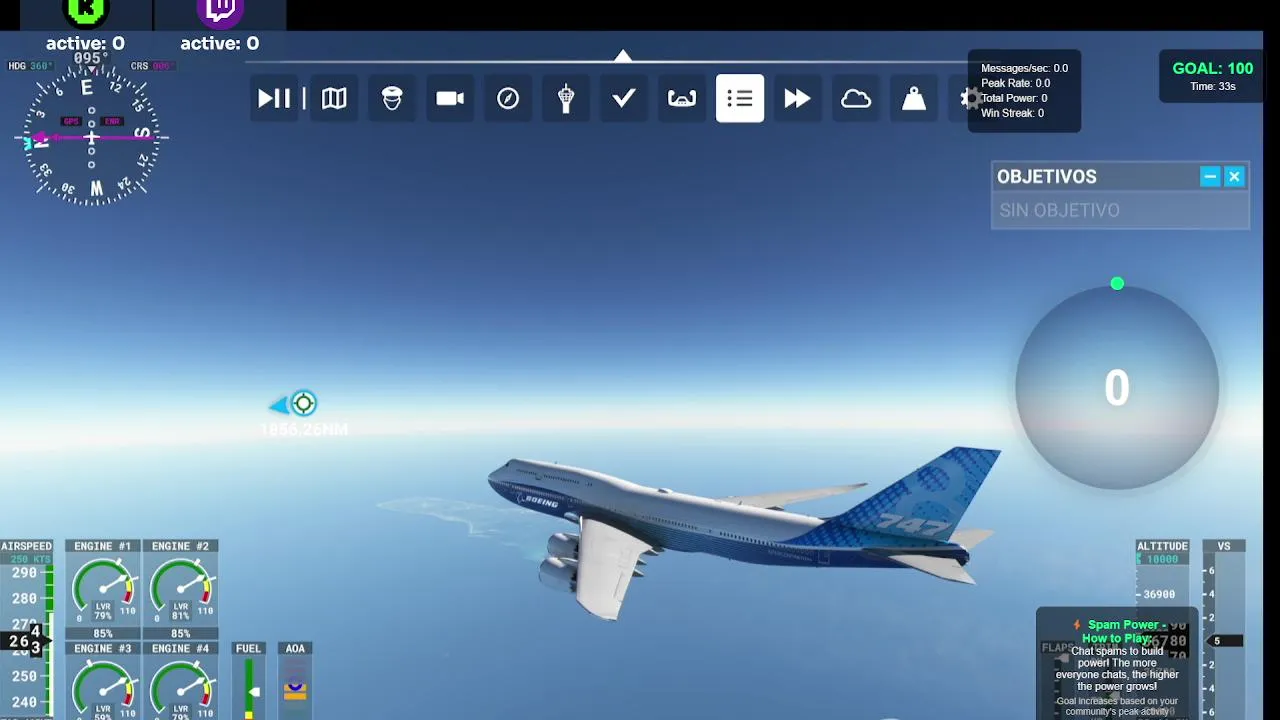Toggle the objectives list toolbar icon
Screen dimensions: 1280x720
coord(740,98)
